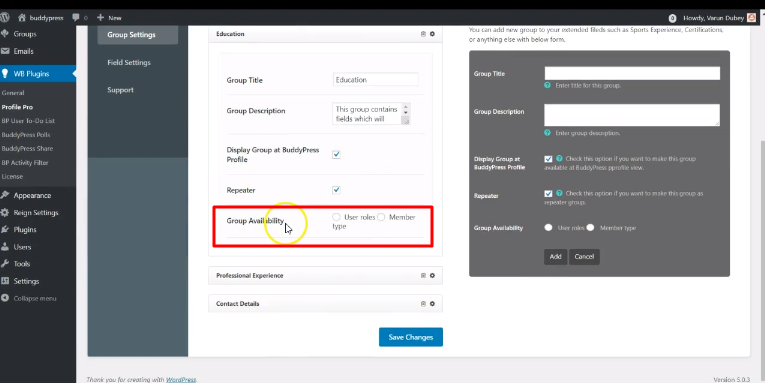Click the WordPress logo in admin bar
The image size is (765, 383).
coord(4,18)
